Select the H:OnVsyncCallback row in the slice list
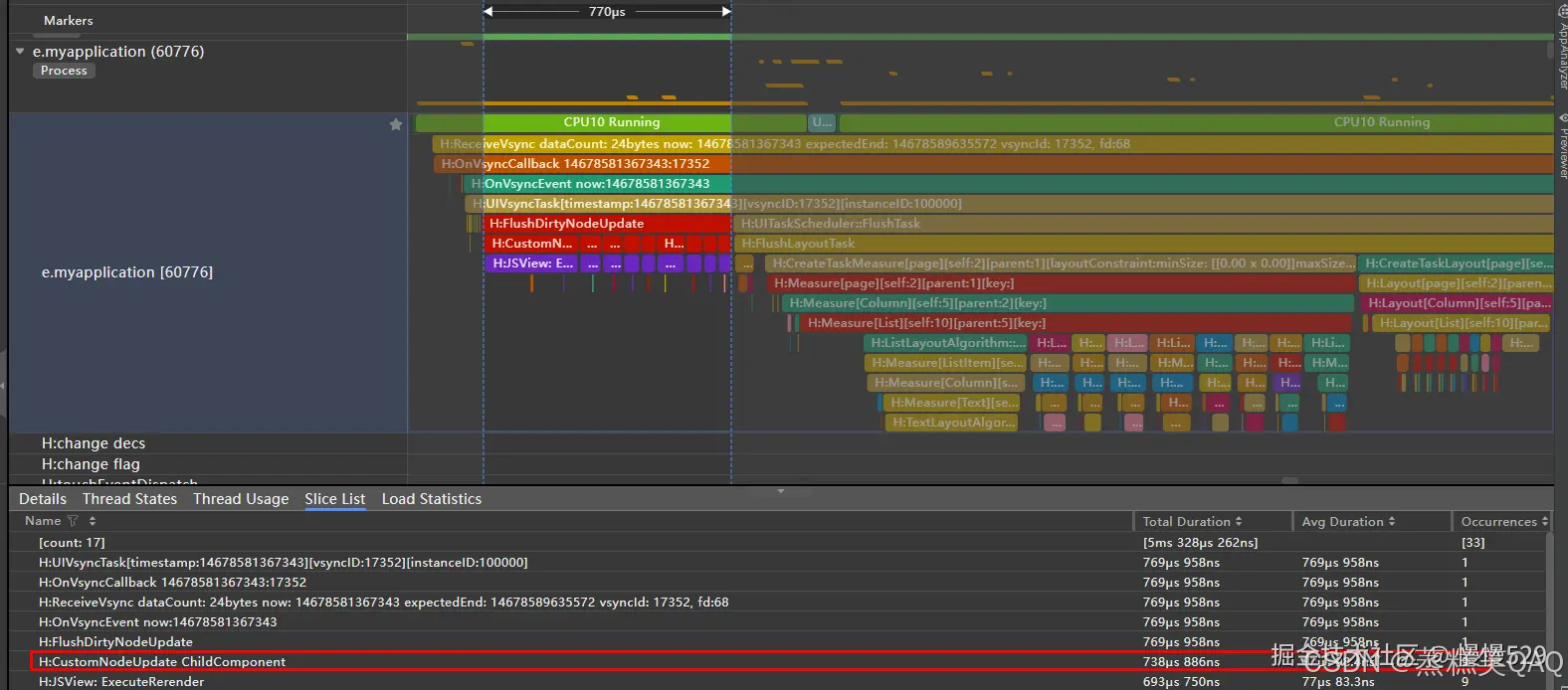The width and height of the screenshot is (1568, 690). click(779, 583)
